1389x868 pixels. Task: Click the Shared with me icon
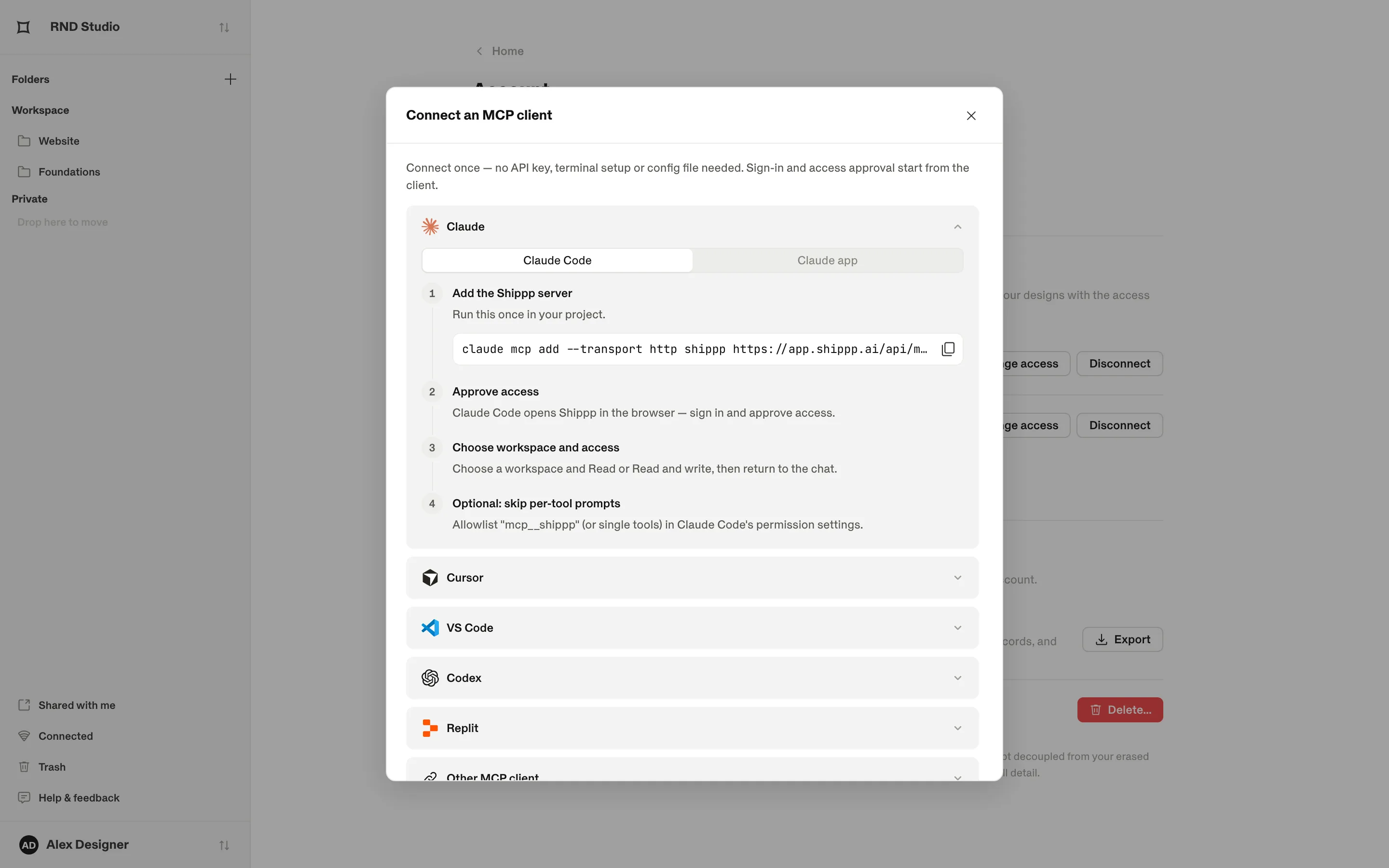(x=24, y=705)
